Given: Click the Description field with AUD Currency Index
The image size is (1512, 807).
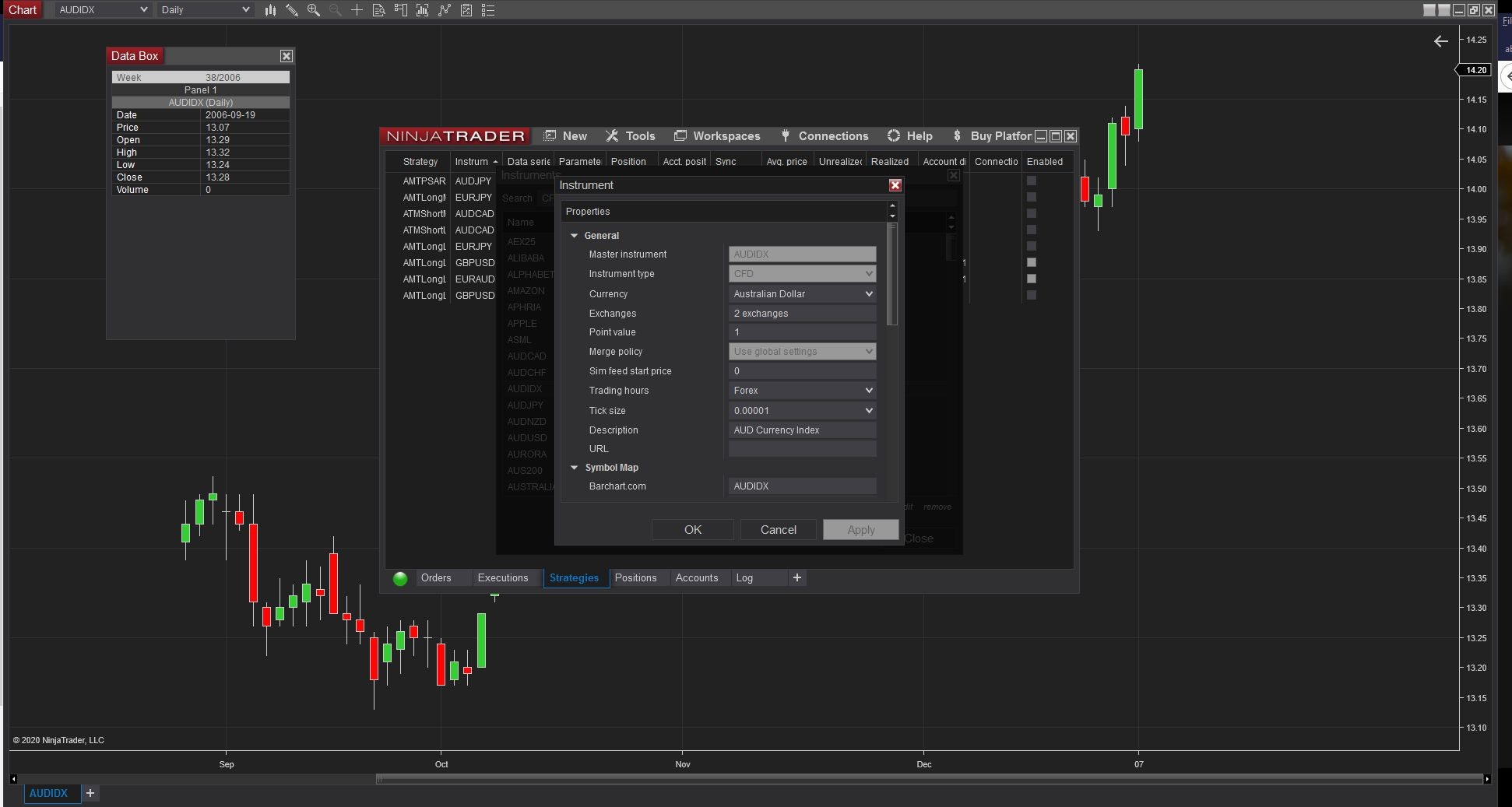Looking at the screenshot, I should [x=802, y=430].
